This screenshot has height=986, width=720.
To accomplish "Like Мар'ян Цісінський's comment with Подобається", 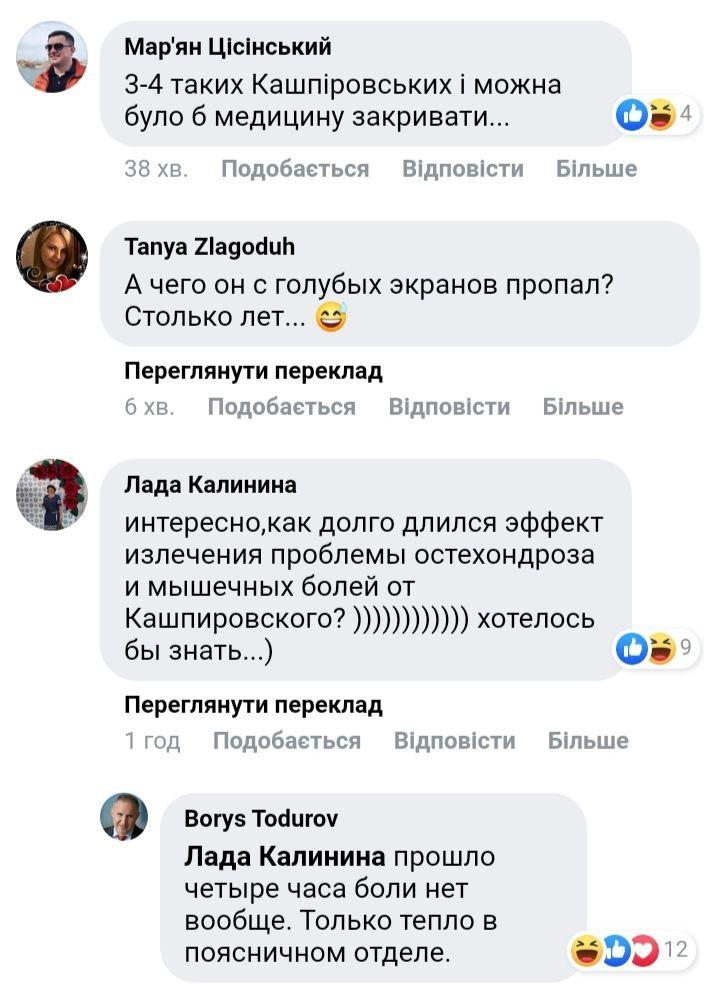I will click(295, 169).
